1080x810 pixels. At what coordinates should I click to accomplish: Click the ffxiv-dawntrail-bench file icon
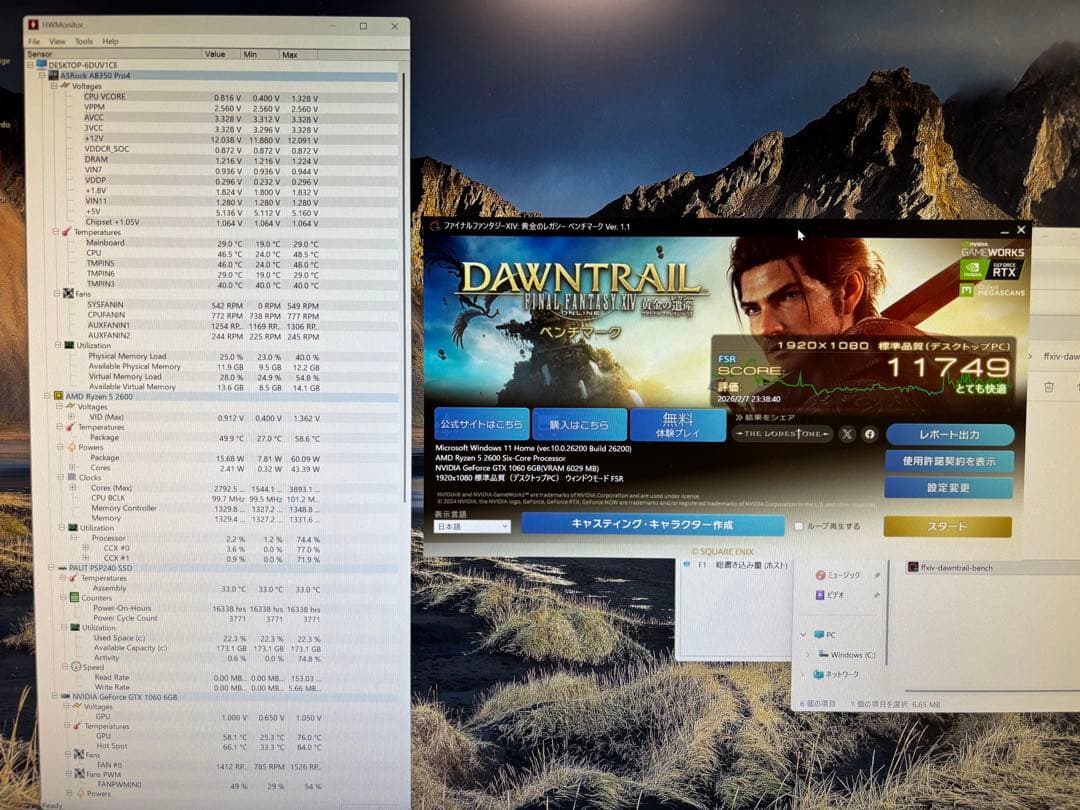(913, 567)
